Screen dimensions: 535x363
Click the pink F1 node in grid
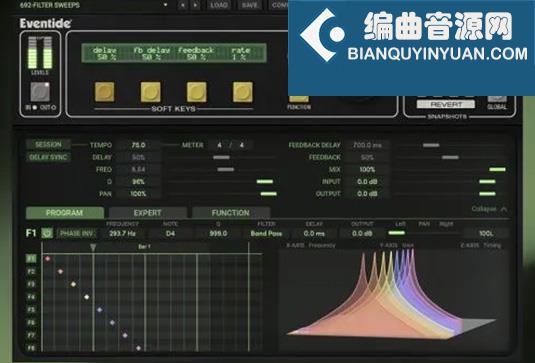[47, 259]
